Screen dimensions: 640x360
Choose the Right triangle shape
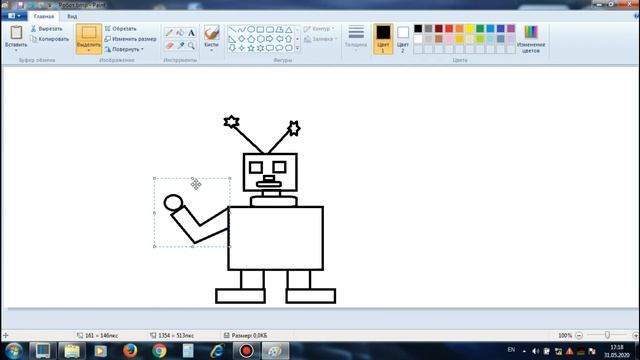tap(232, 39)
